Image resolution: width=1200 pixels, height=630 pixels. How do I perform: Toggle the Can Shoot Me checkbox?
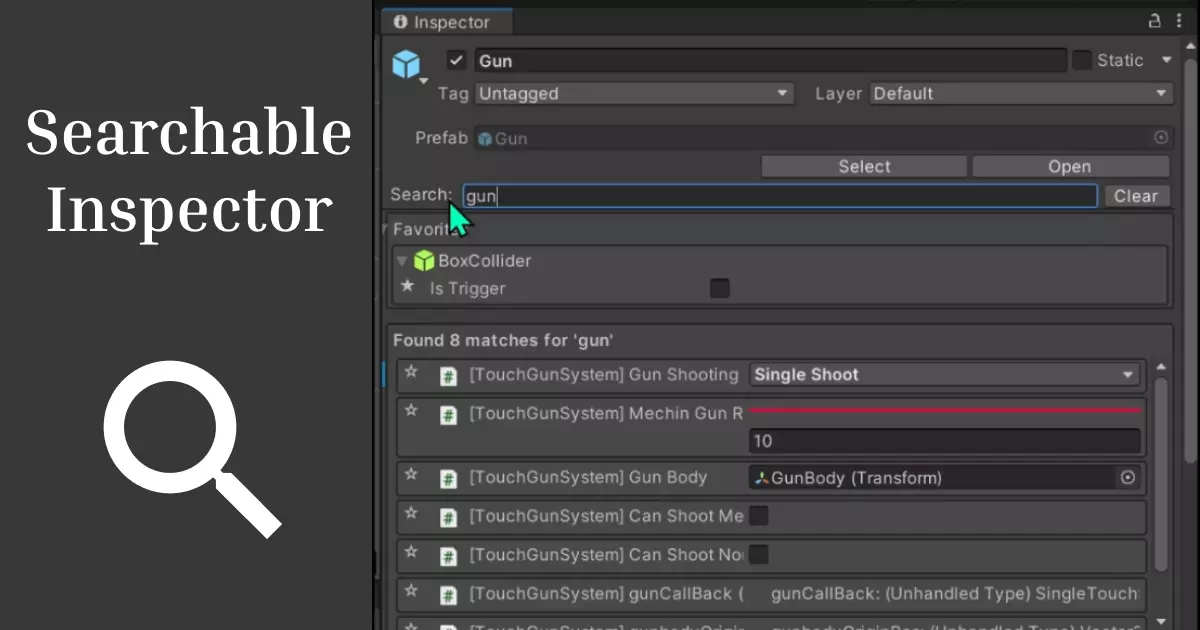[x=757, y=516]
